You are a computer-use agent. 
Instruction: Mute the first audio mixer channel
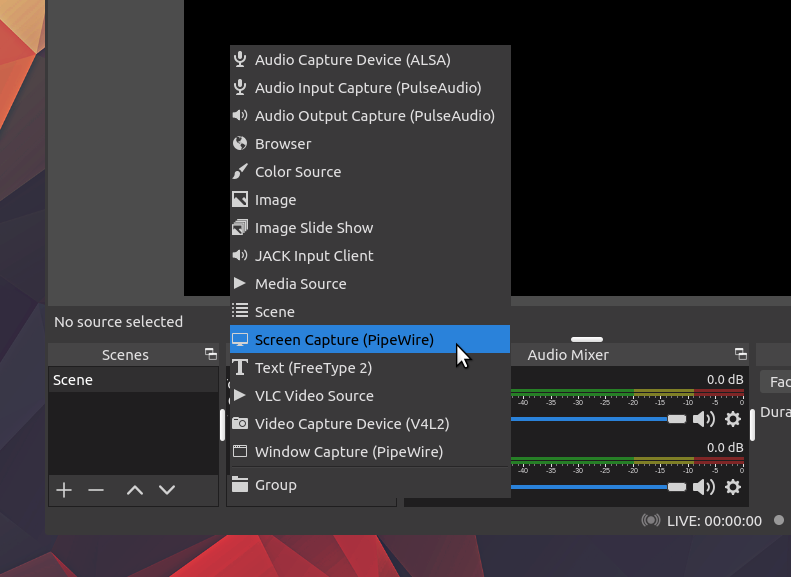point(704,419)
